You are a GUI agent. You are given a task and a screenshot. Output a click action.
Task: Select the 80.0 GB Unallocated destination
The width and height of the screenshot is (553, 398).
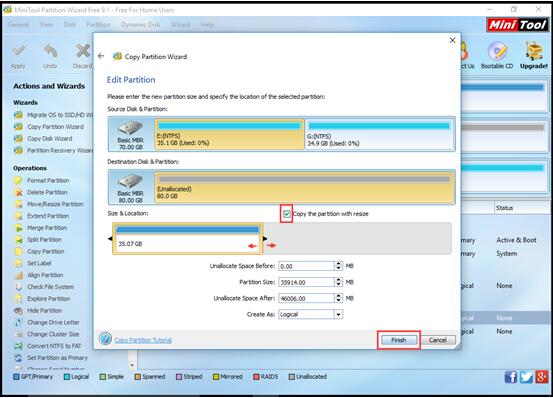point(304,187)
